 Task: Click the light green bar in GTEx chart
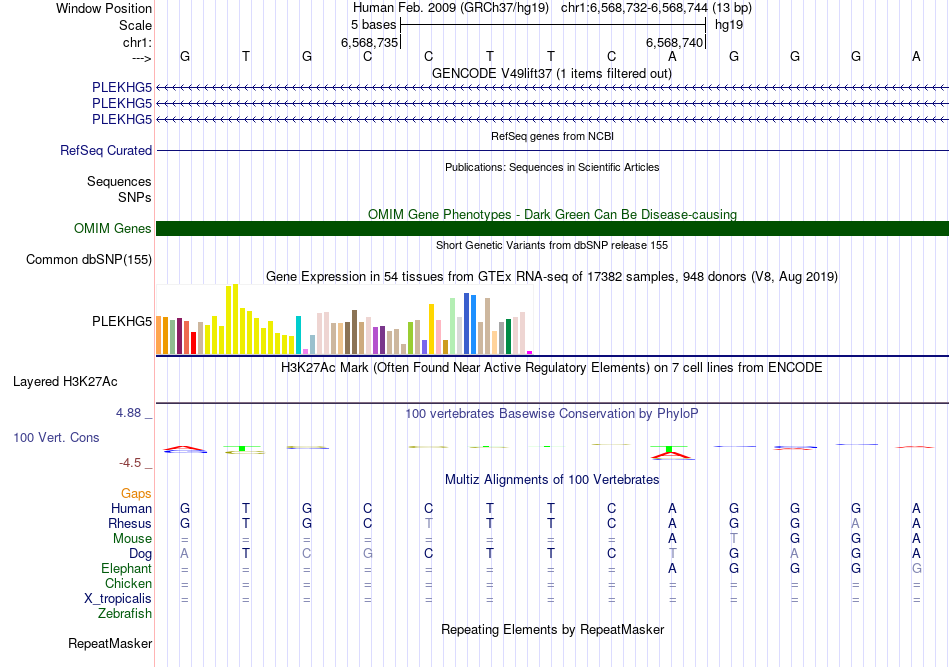click(x=453, y=326)
